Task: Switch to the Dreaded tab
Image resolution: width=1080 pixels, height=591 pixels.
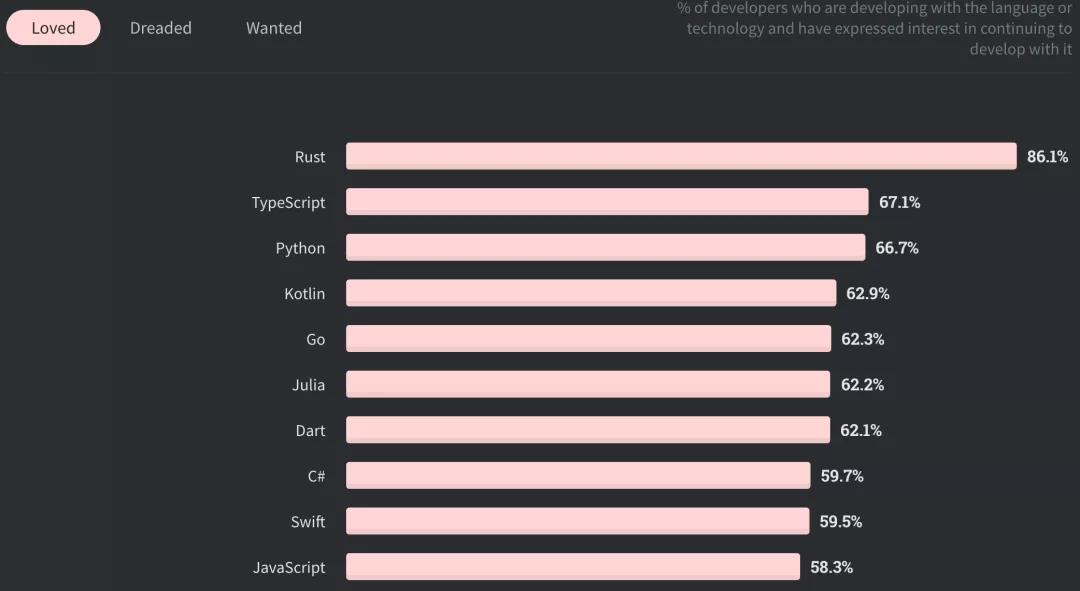Action: click(x=160, y=28)
